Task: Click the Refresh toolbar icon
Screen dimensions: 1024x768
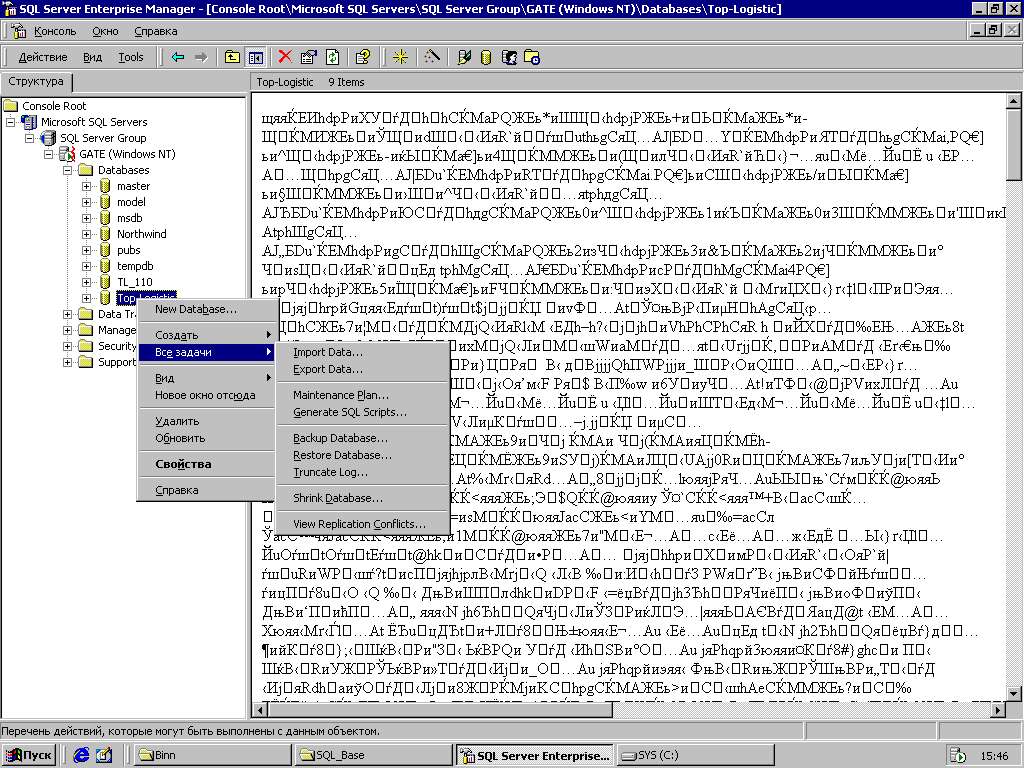Action: click(x=332, y=57)
